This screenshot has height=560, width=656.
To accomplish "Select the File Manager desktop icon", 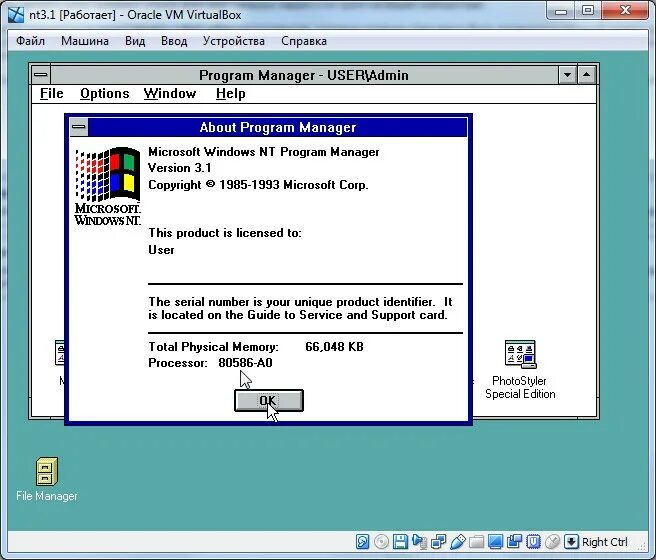I will 46,479.
